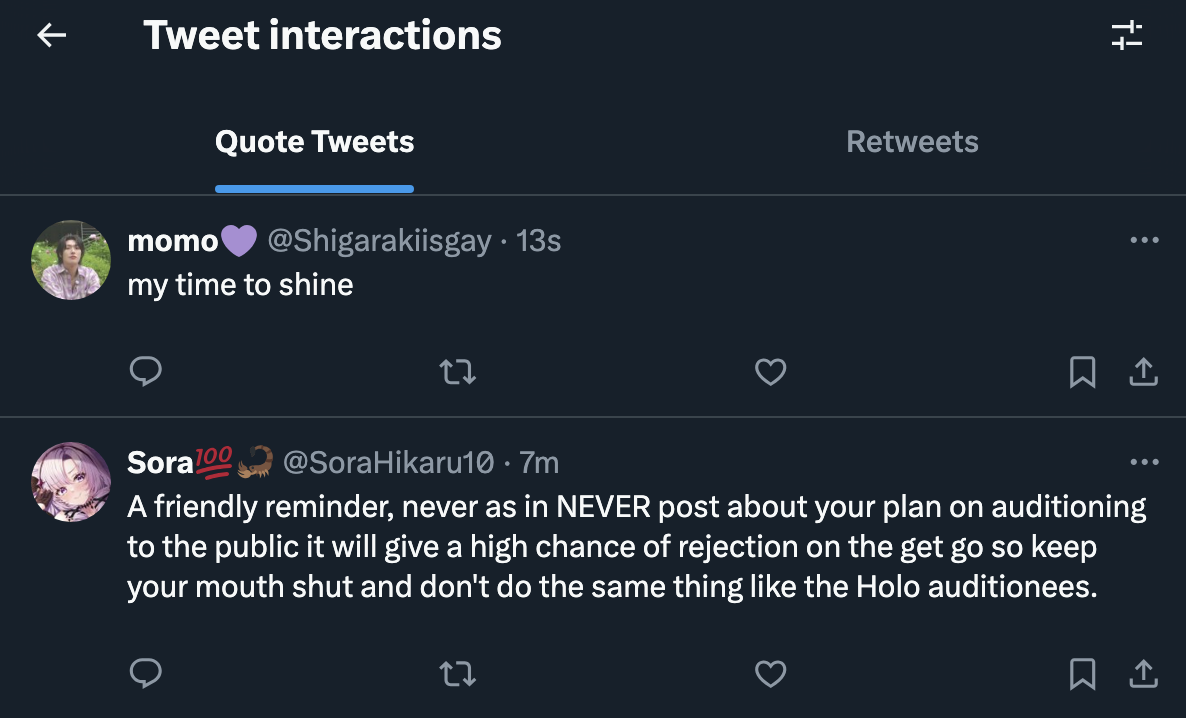1186x718 pixels.
Task: Switch to the Retweets tab
Action: point(912,142)
